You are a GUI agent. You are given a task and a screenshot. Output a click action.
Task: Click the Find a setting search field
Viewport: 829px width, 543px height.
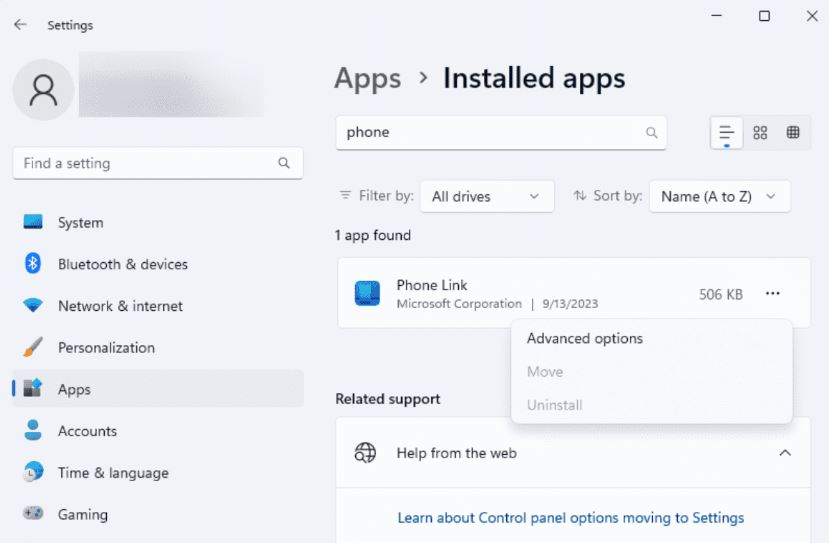tap(158, 163)
